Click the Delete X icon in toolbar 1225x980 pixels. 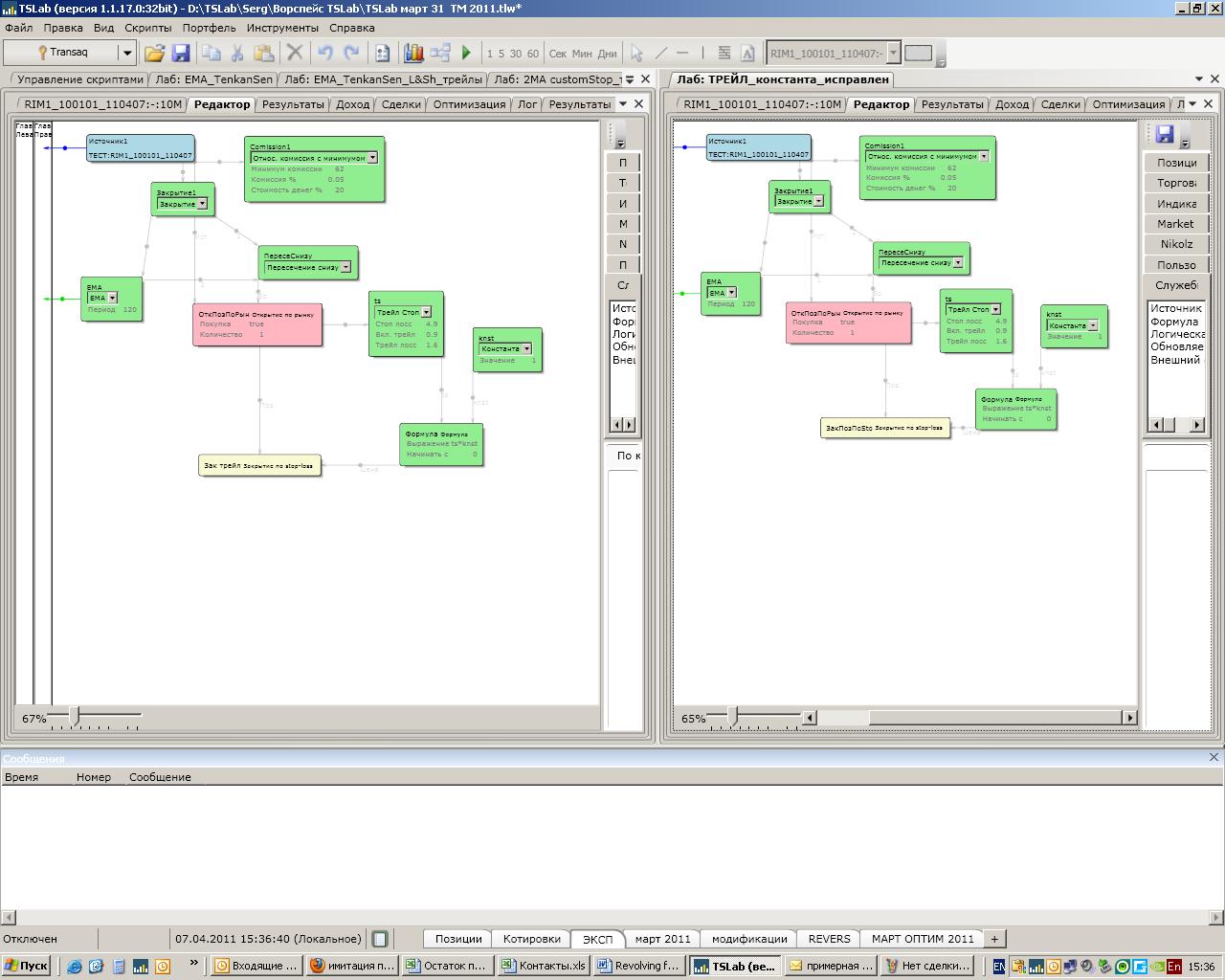coord(295,54)
